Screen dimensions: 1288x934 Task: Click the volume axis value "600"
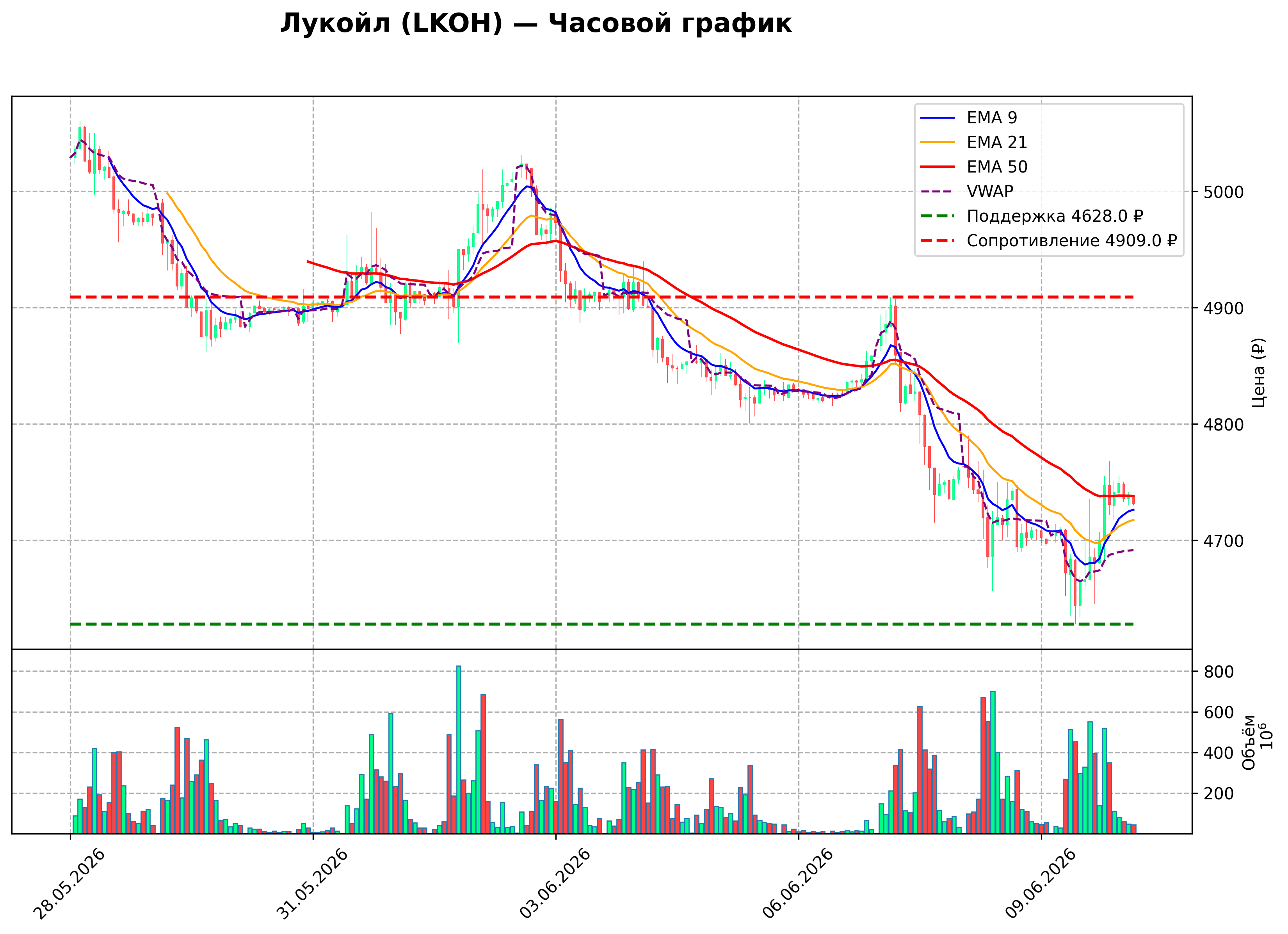(1218, 713)
